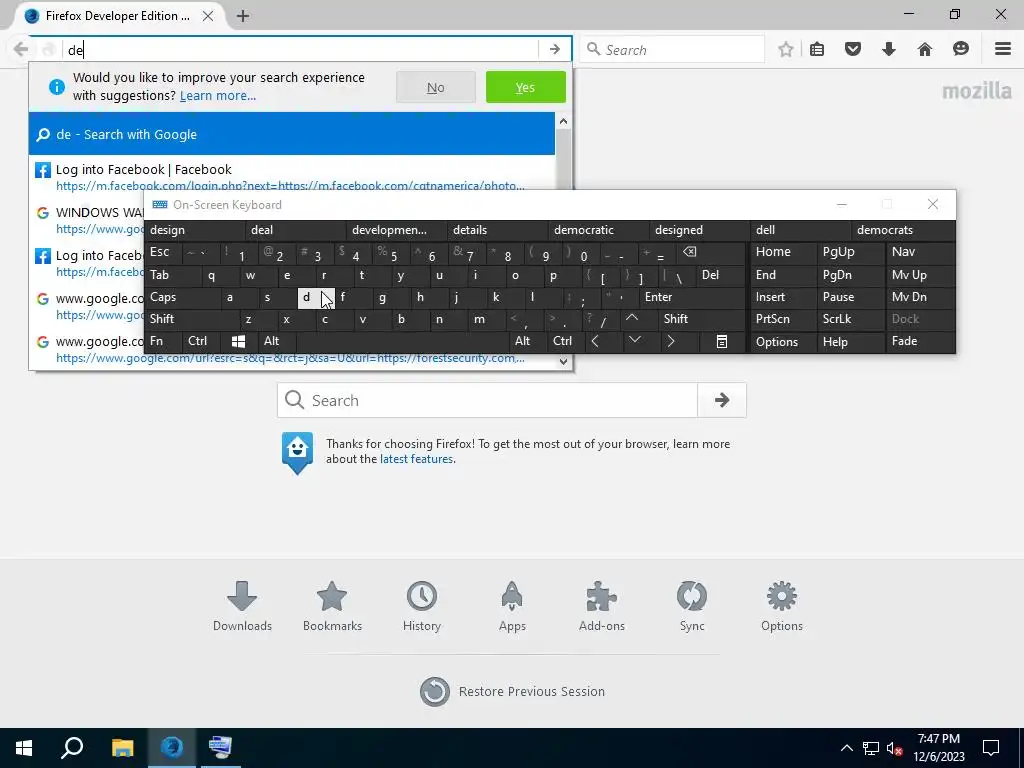This screenshot has width=1024, height=768.
Task: Open the 'latest features' link
Action: 417,459
